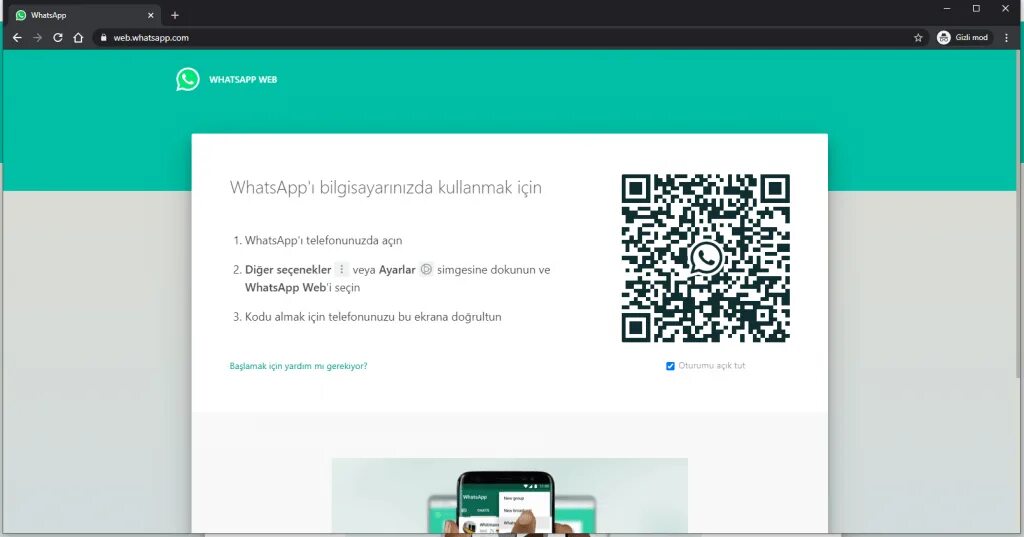Click the Oturumu açık tut label text
The image size is (1024, 537).
712,366
